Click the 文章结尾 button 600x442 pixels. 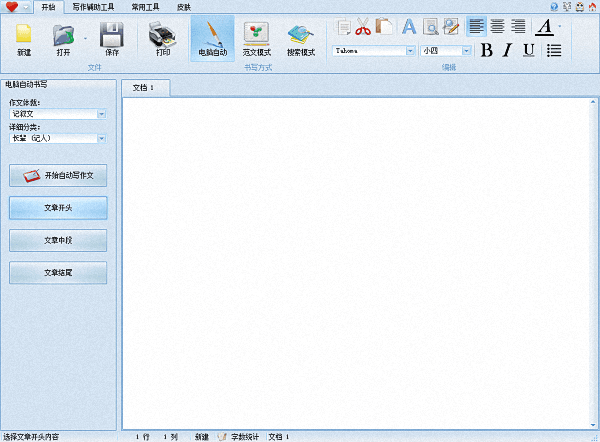click(x=58, y=272)
